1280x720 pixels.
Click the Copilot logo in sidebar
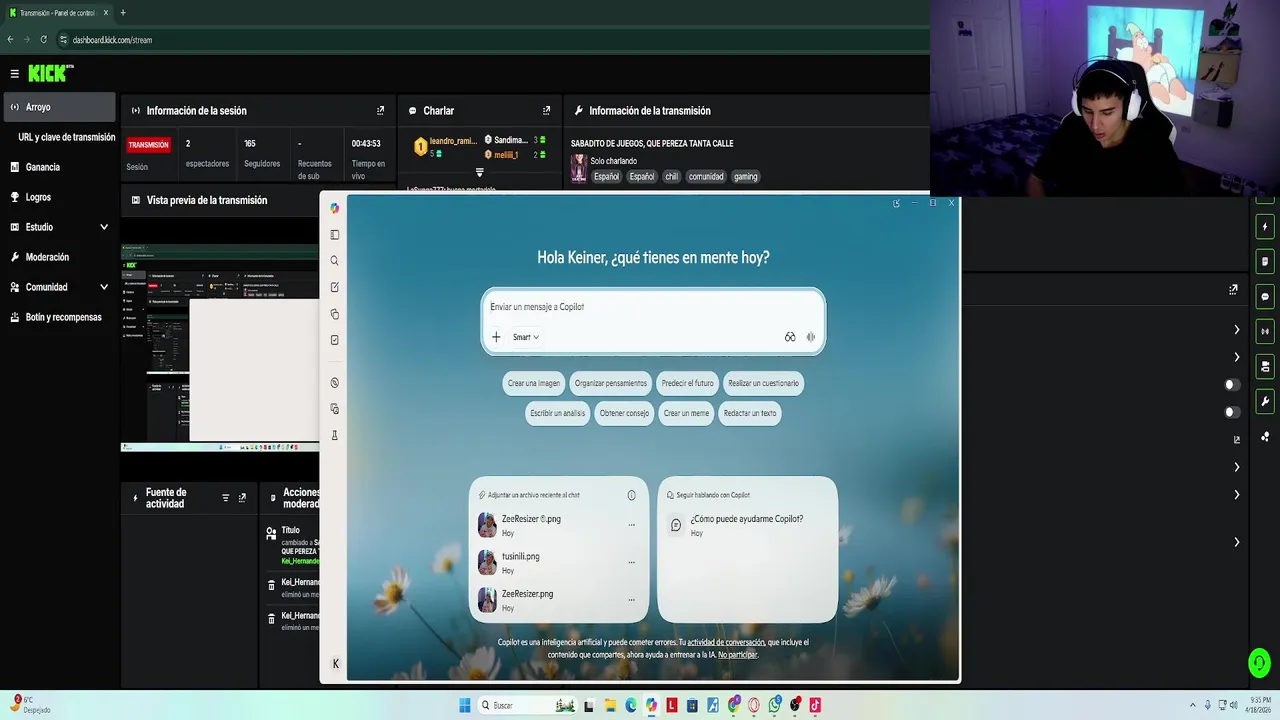(x=334, y=208)
